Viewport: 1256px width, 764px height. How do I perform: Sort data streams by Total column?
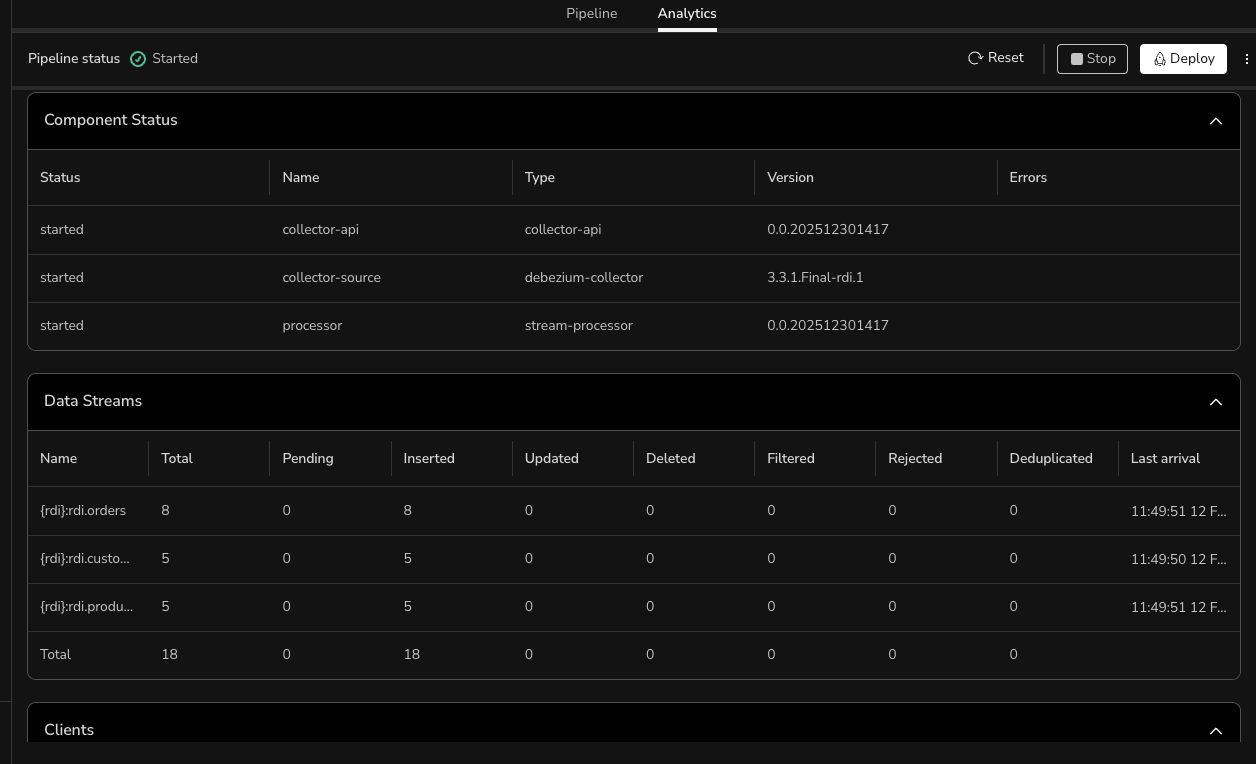pyautogui.click(x=177, y=459)
